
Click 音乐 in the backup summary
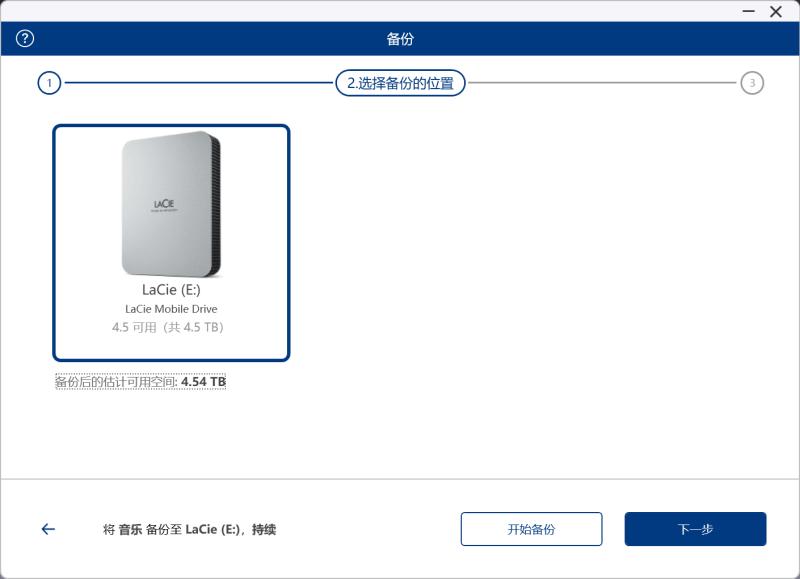(130, 530)
